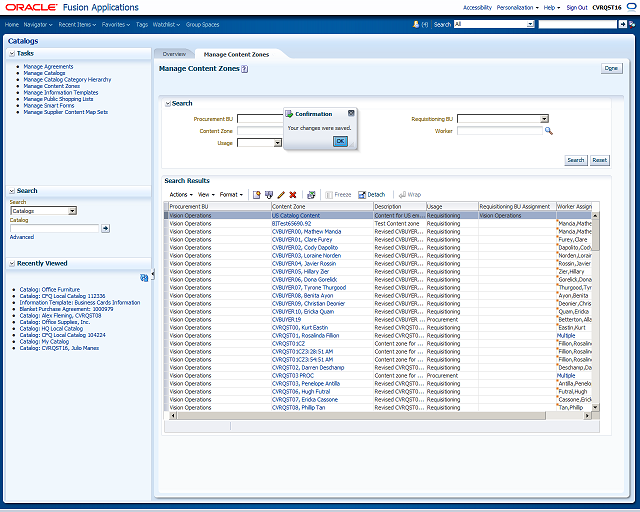
Task: Click the Create content zone icon
Action: point(256,195)
